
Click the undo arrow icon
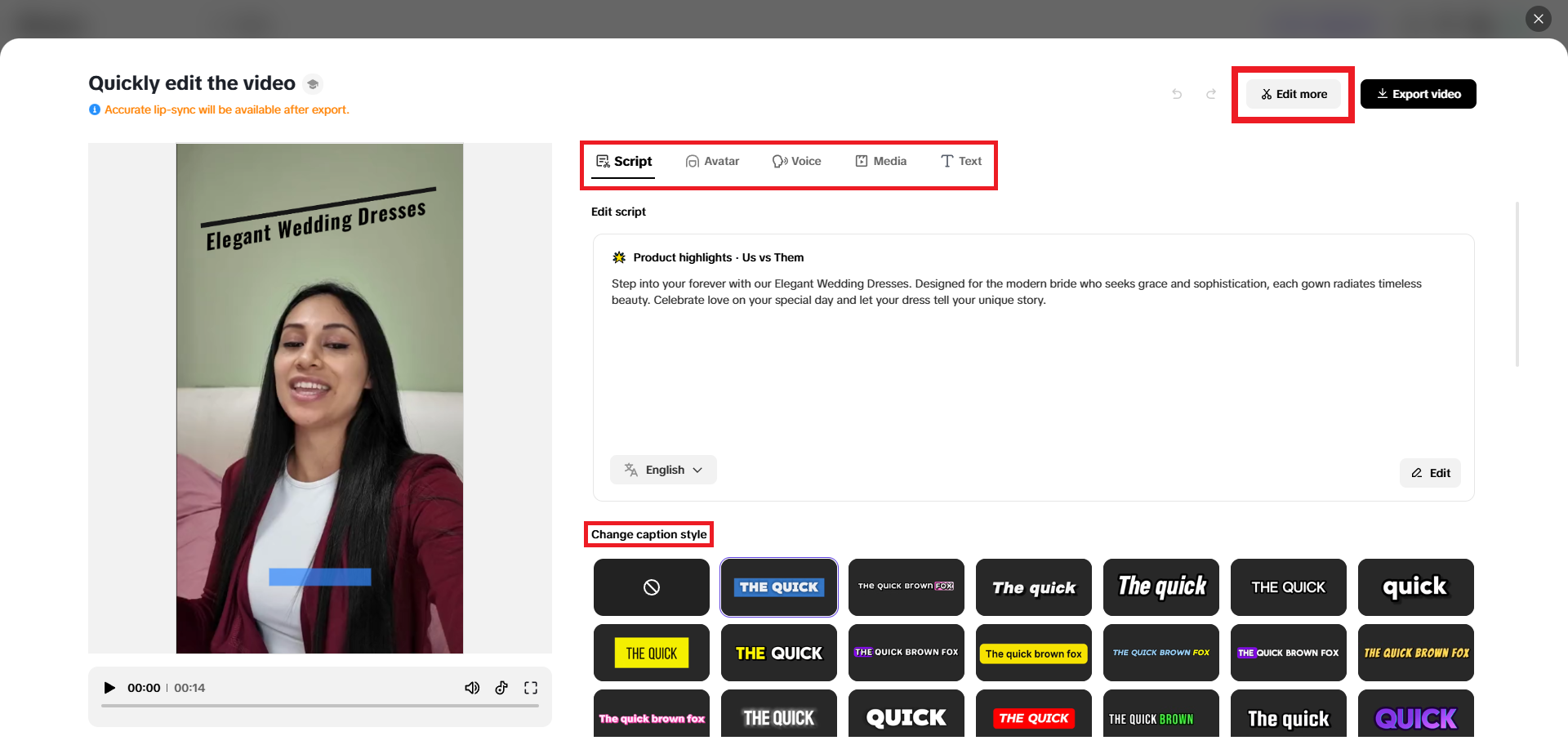pyautogui.click(x=1177, y=94)
